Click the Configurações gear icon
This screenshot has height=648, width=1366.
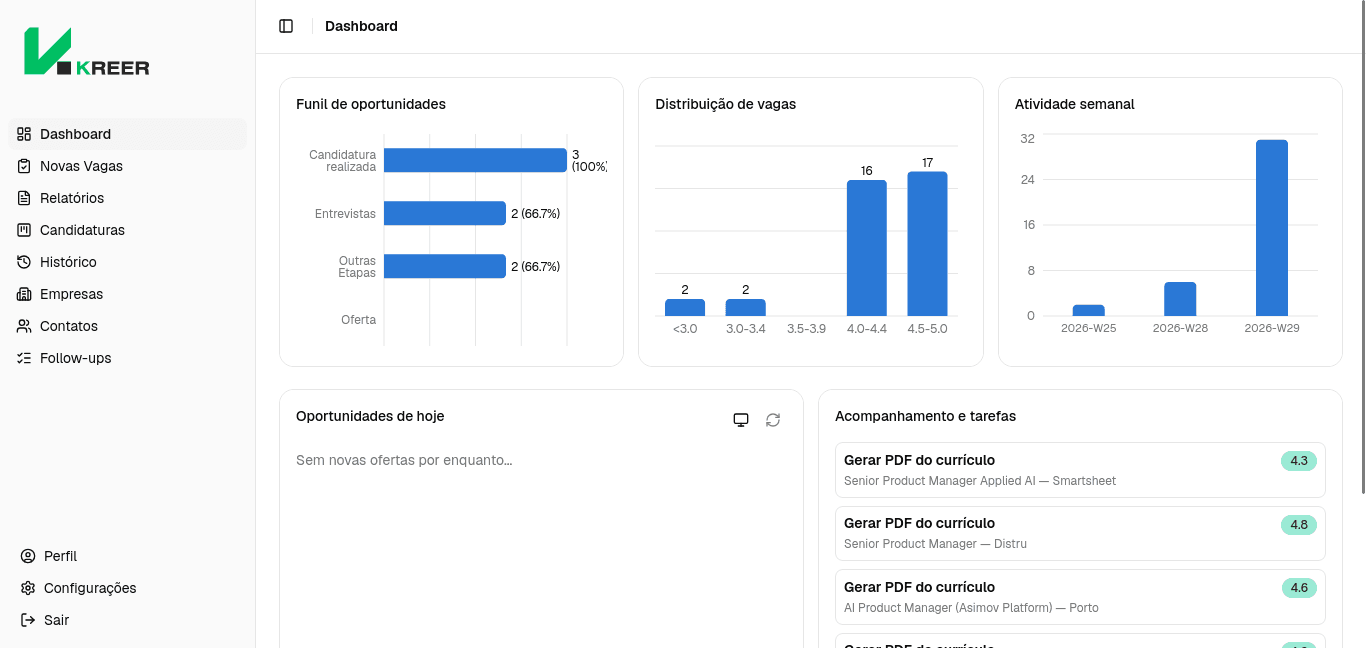tap(28, 588)
